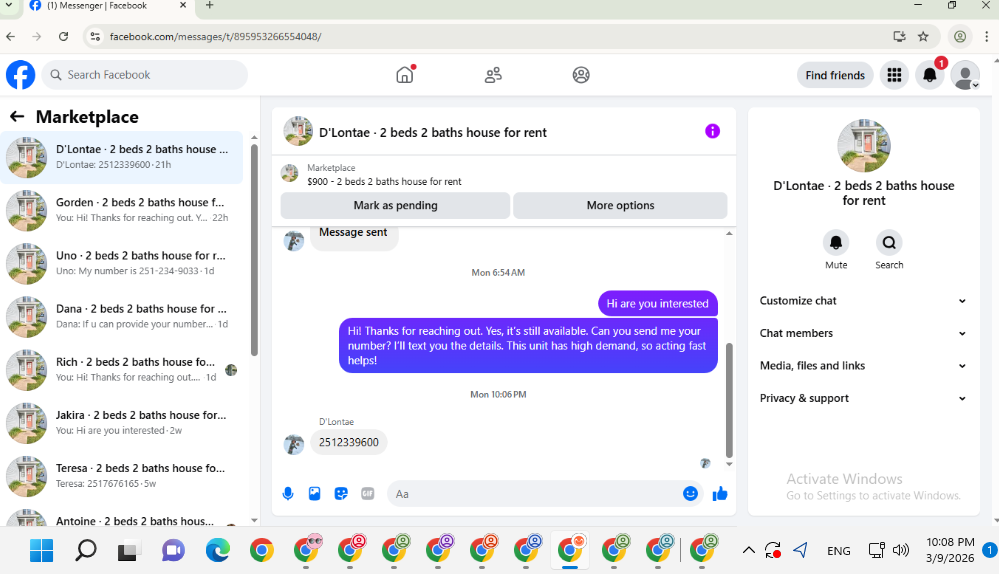Image resolution: width=999 pixels, height=574 pixels.
Task: Expand Chat members section
Action: click(x=863, y=333)
